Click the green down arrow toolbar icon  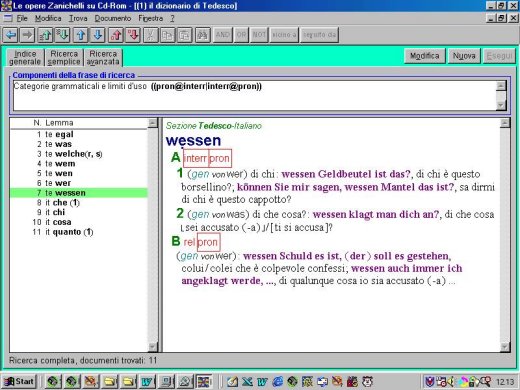coord(62,35)
